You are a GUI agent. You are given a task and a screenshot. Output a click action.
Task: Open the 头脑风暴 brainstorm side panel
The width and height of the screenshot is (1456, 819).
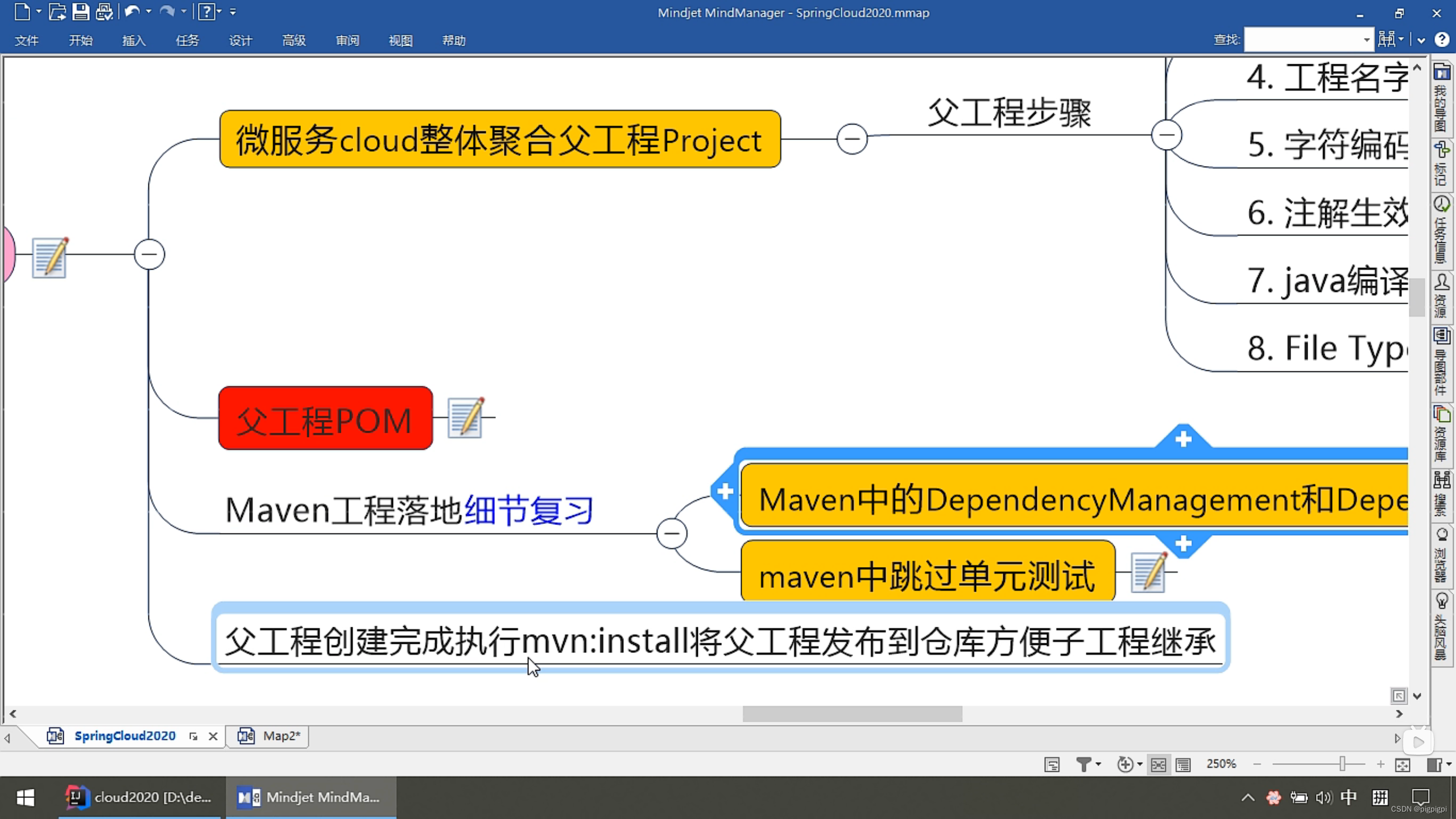point(1441,627)
